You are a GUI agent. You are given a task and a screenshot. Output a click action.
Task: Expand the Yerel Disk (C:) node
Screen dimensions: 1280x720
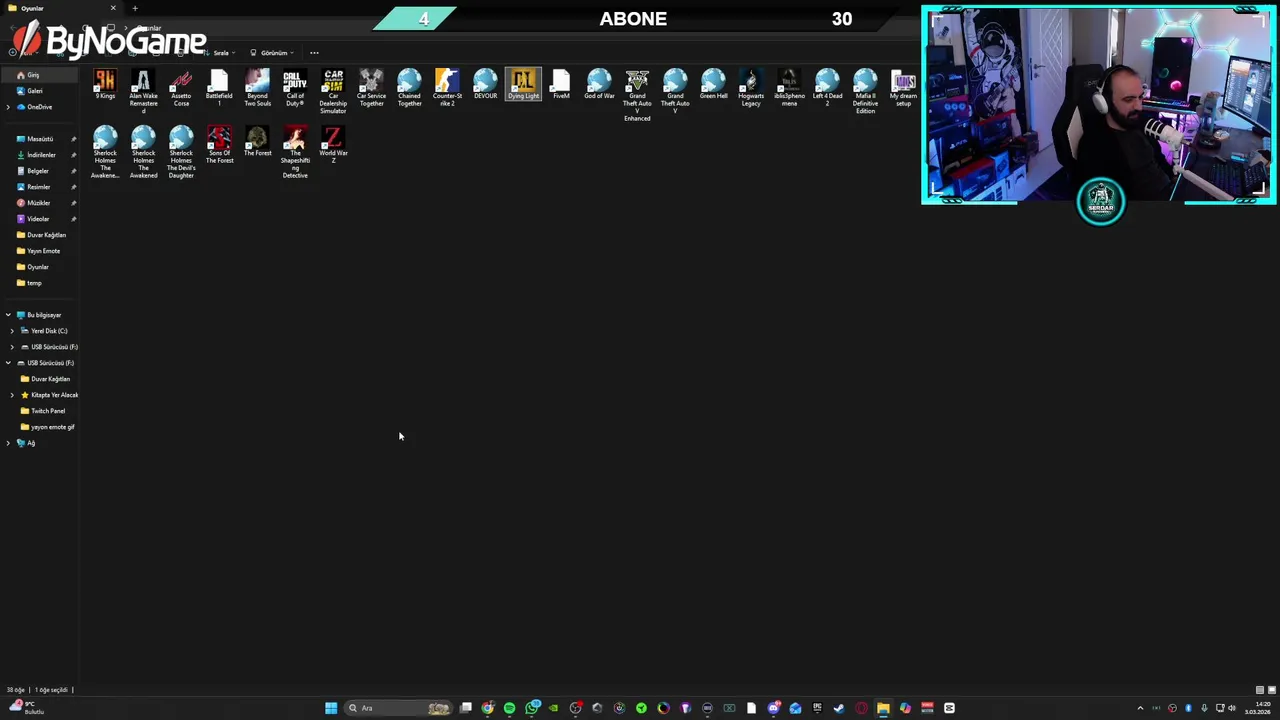(x=12, y=331)
